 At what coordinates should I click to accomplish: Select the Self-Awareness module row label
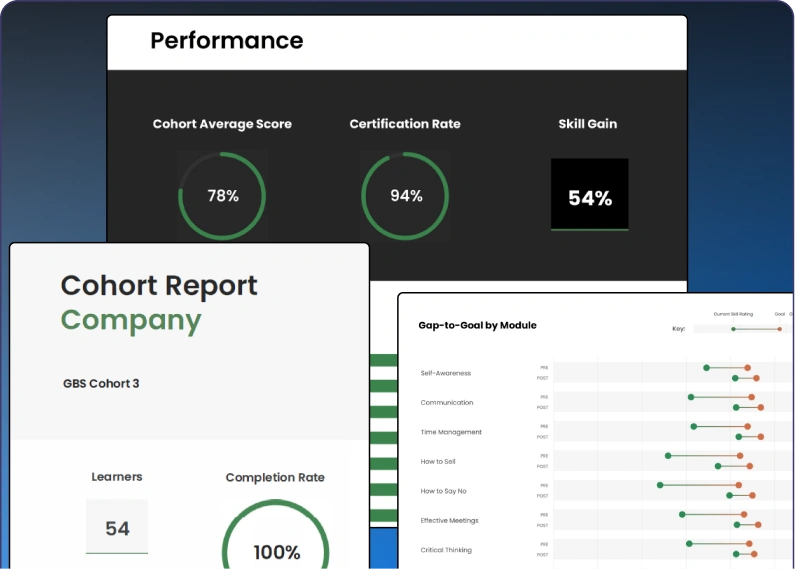pos(446,373)
